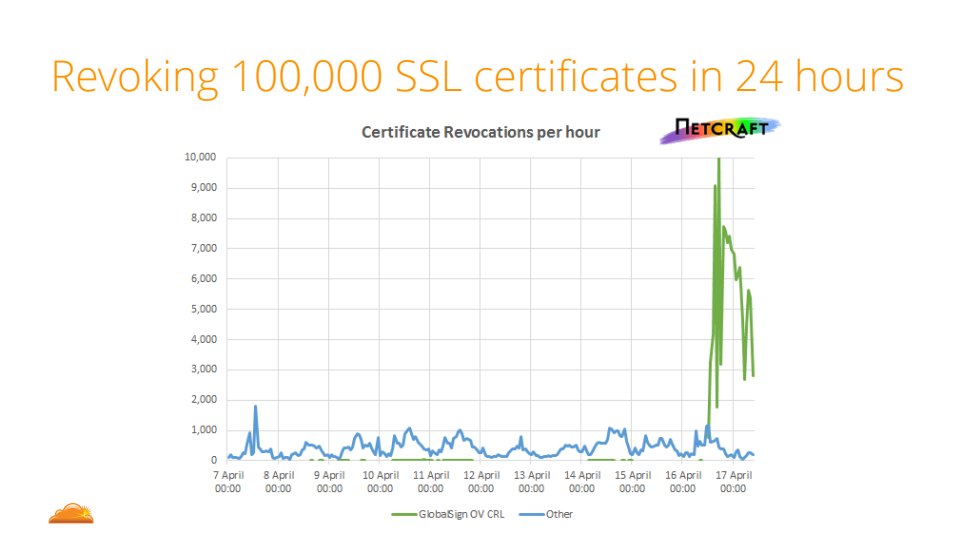960x540 pixels.
Task: Click the Cloudflare cloud logo
Action: pos(71,513)
